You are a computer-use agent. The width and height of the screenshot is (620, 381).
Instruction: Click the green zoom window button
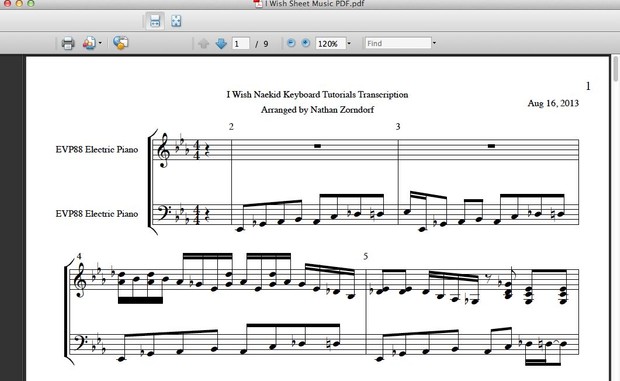30,3
